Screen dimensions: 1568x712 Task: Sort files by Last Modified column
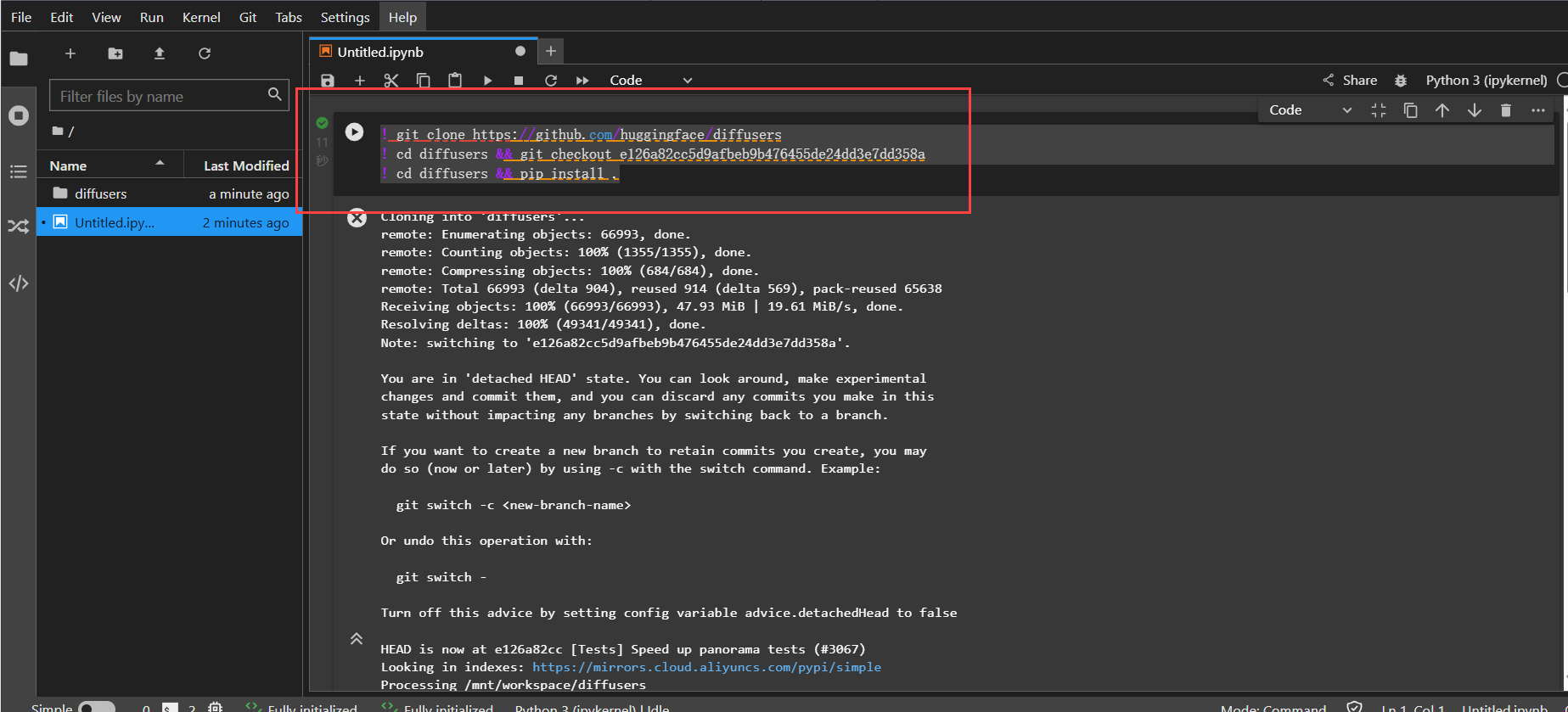(244, 165)
